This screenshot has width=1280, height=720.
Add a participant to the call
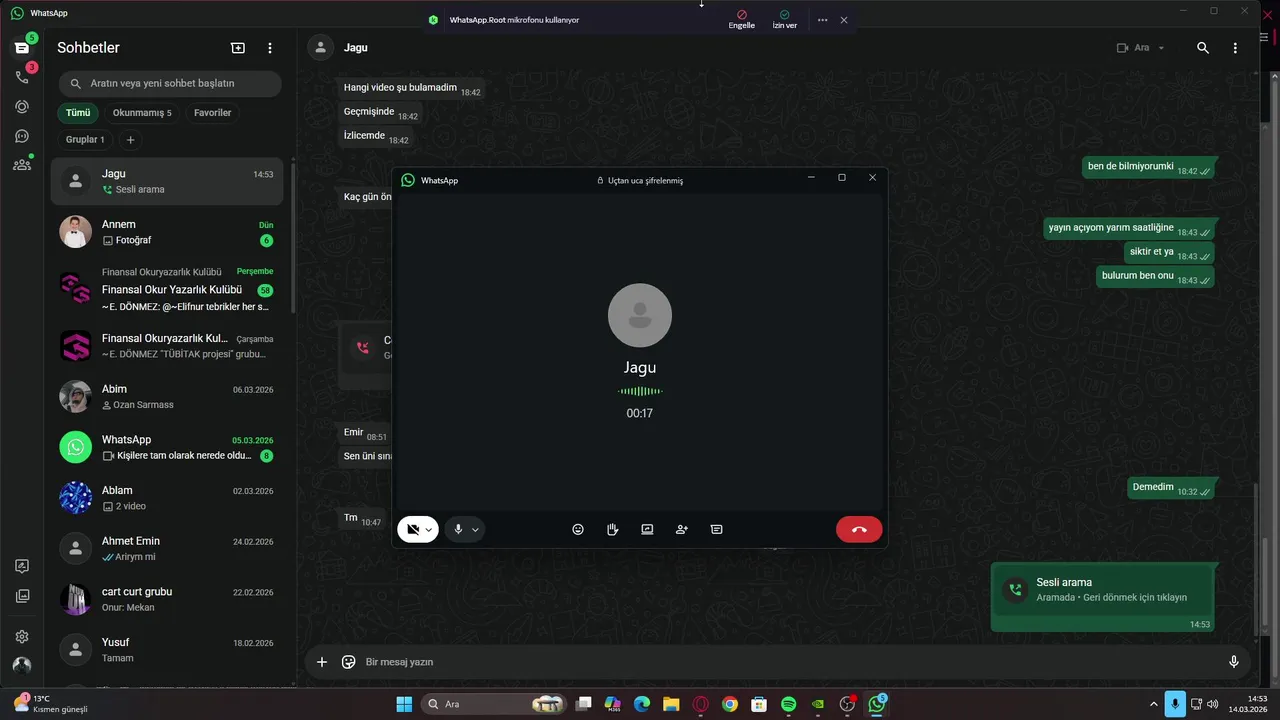[x=682, y=530]
